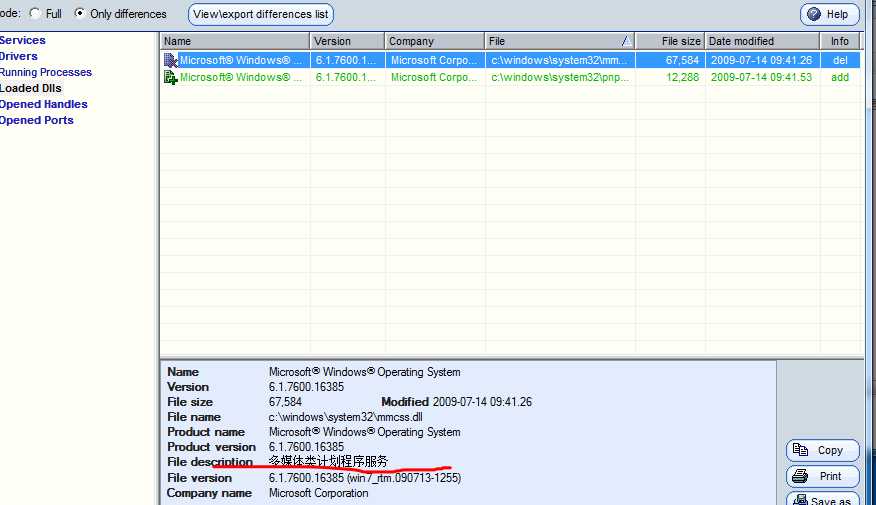Click the Company name Microsoft Corporation value

318,493
